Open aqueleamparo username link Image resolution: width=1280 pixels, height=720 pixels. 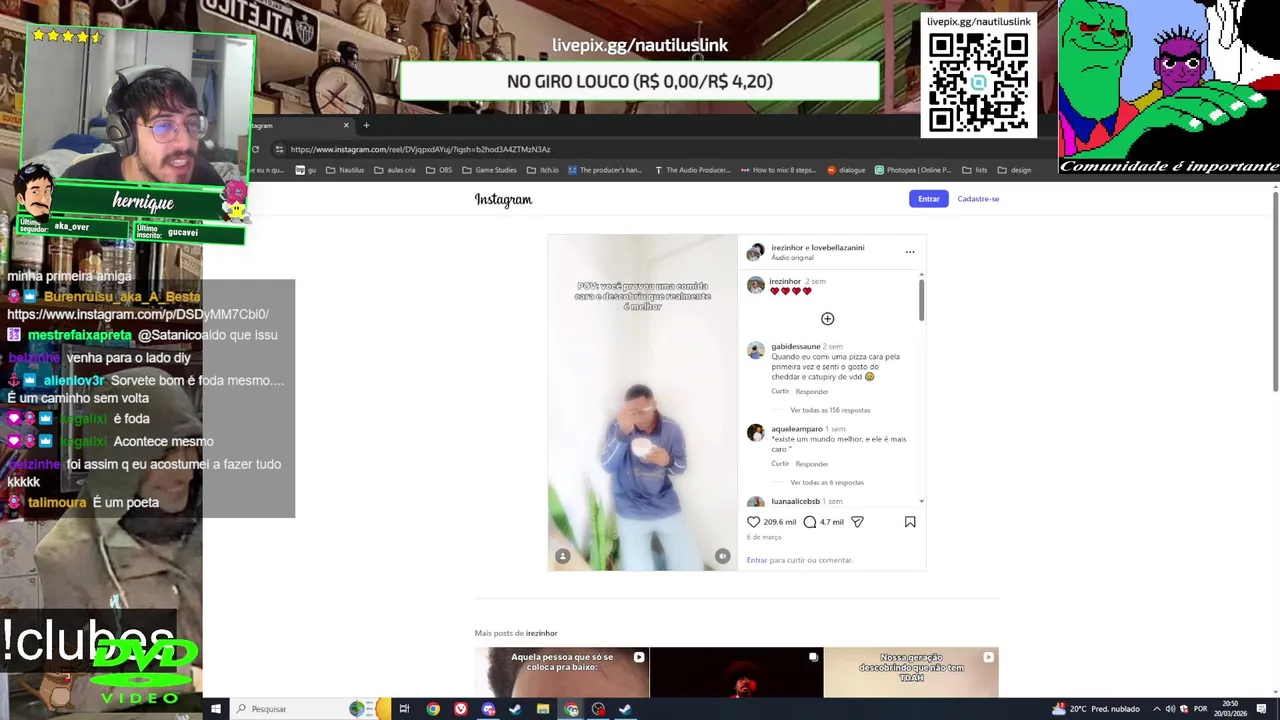(797, 429)
